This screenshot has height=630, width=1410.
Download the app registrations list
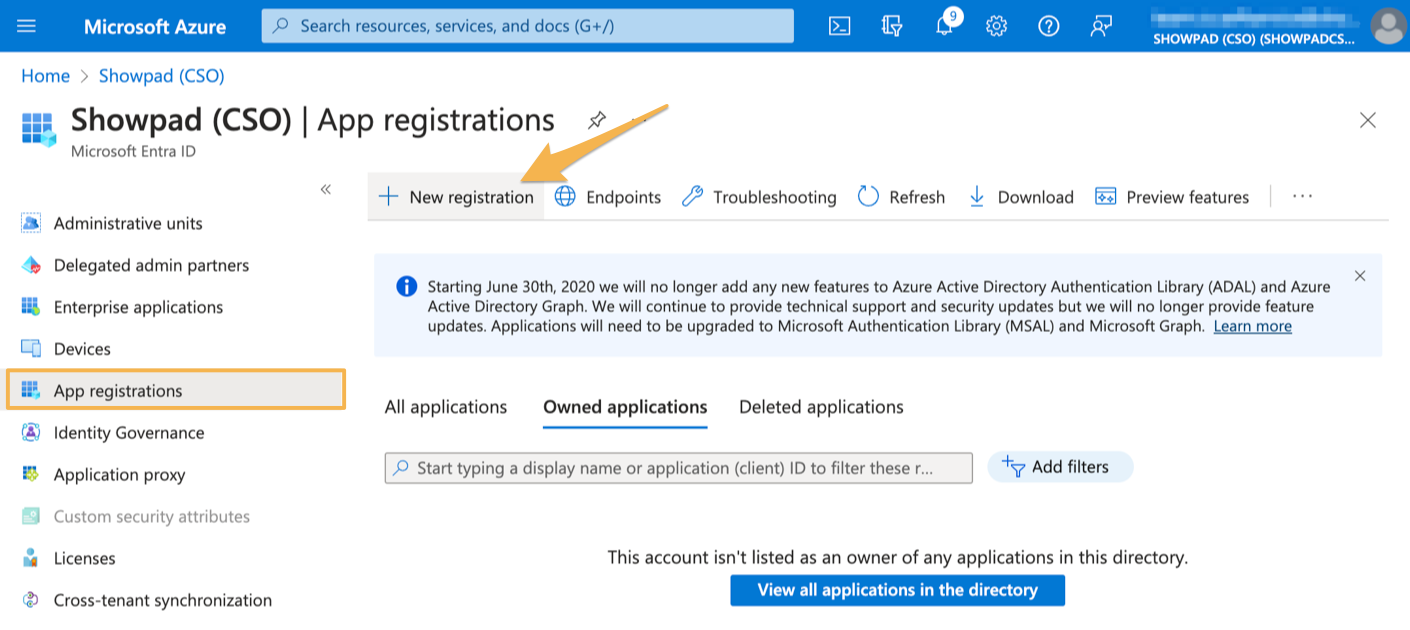[1021, 197]
